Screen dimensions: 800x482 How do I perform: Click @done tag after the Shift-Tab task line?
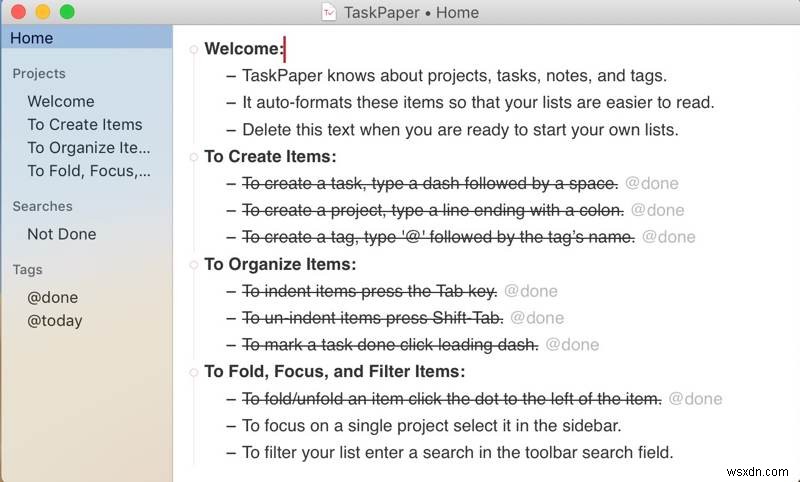click(537, 318)
